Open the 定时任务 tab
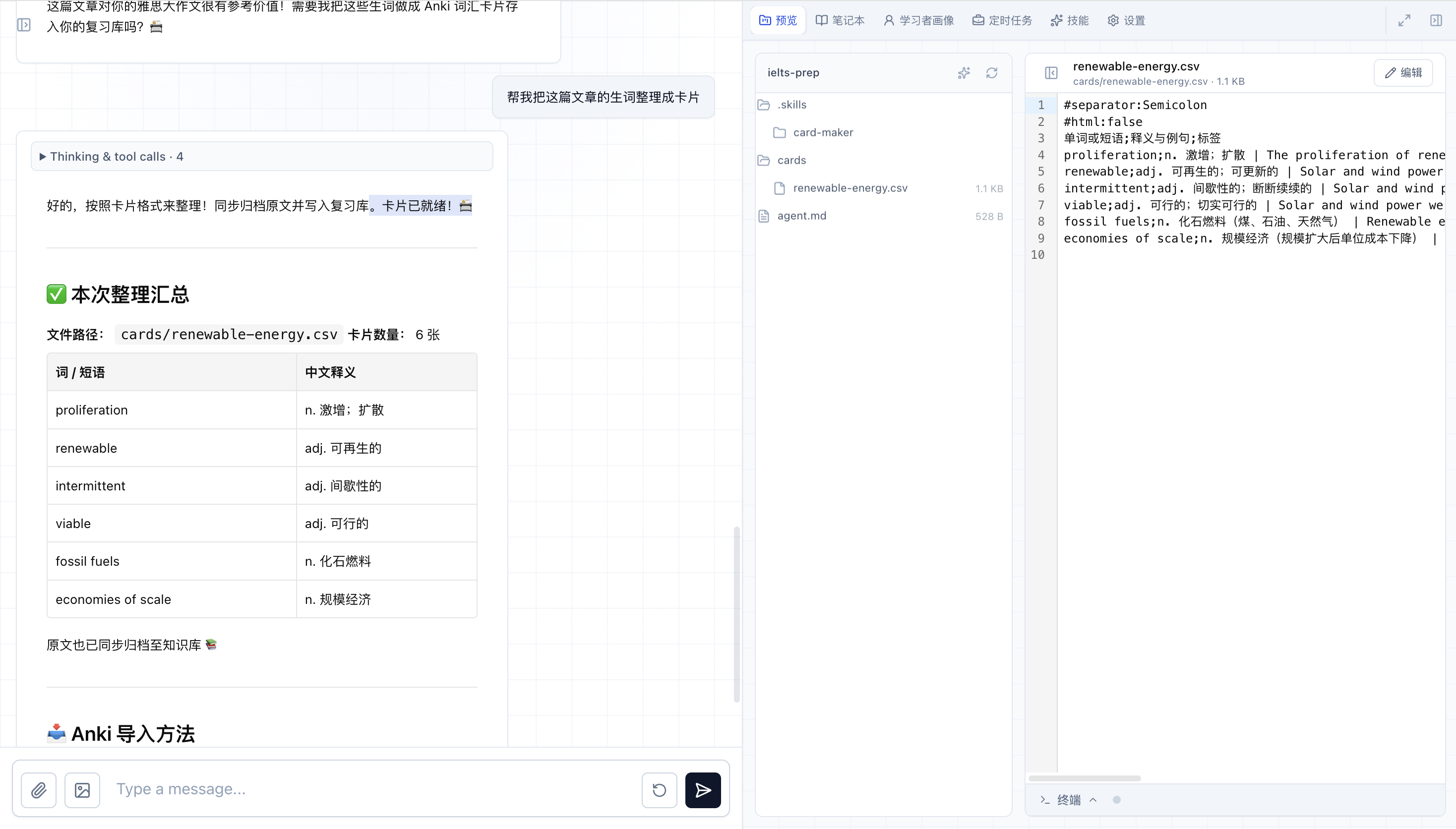This screenshot has height=829, width=1456. [x=1002, y=20]
